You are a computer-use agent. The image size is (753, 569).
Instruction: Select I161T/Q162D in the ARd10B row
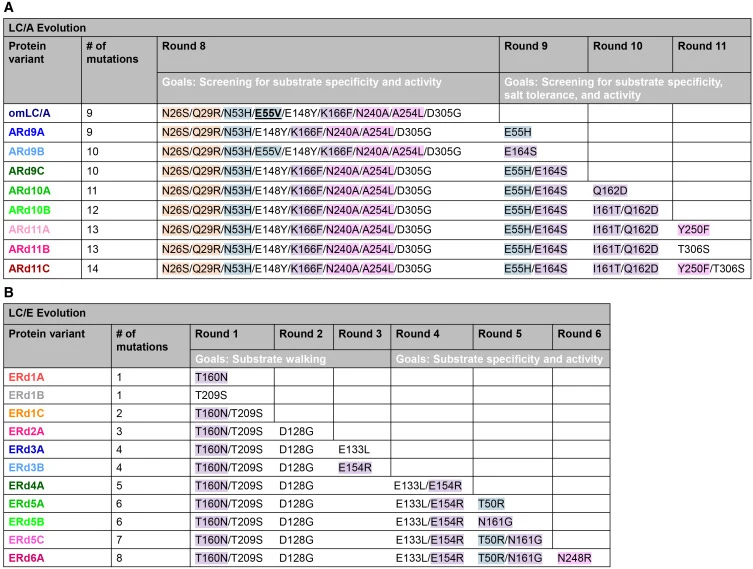pyautogui.click(x=625, y=210)
